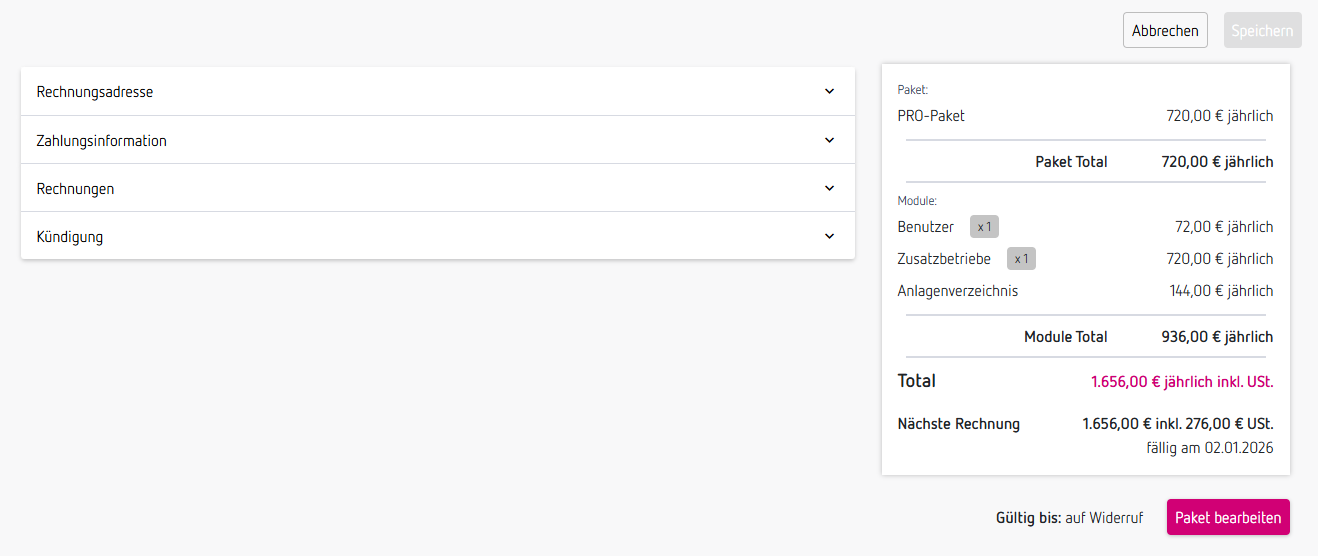1318x556 pixels.
Task: Open the Kündigung section title
Action: 70,237
